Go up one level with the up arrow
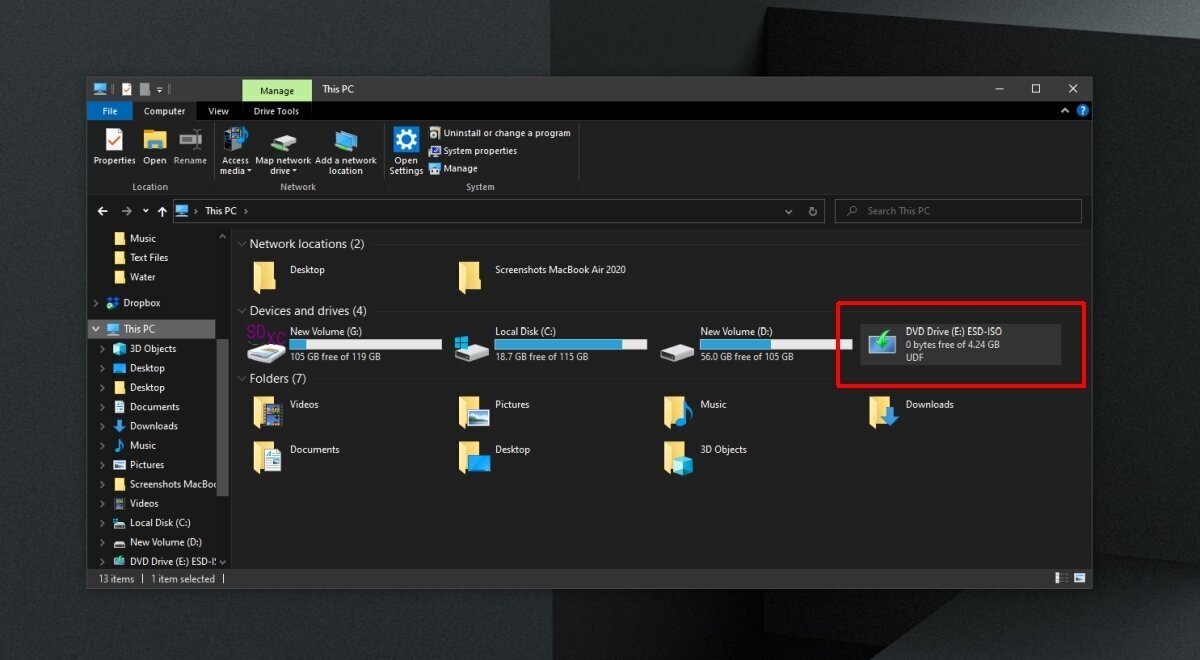Viewport: 1200px width, 660px height. click(162, 211)
